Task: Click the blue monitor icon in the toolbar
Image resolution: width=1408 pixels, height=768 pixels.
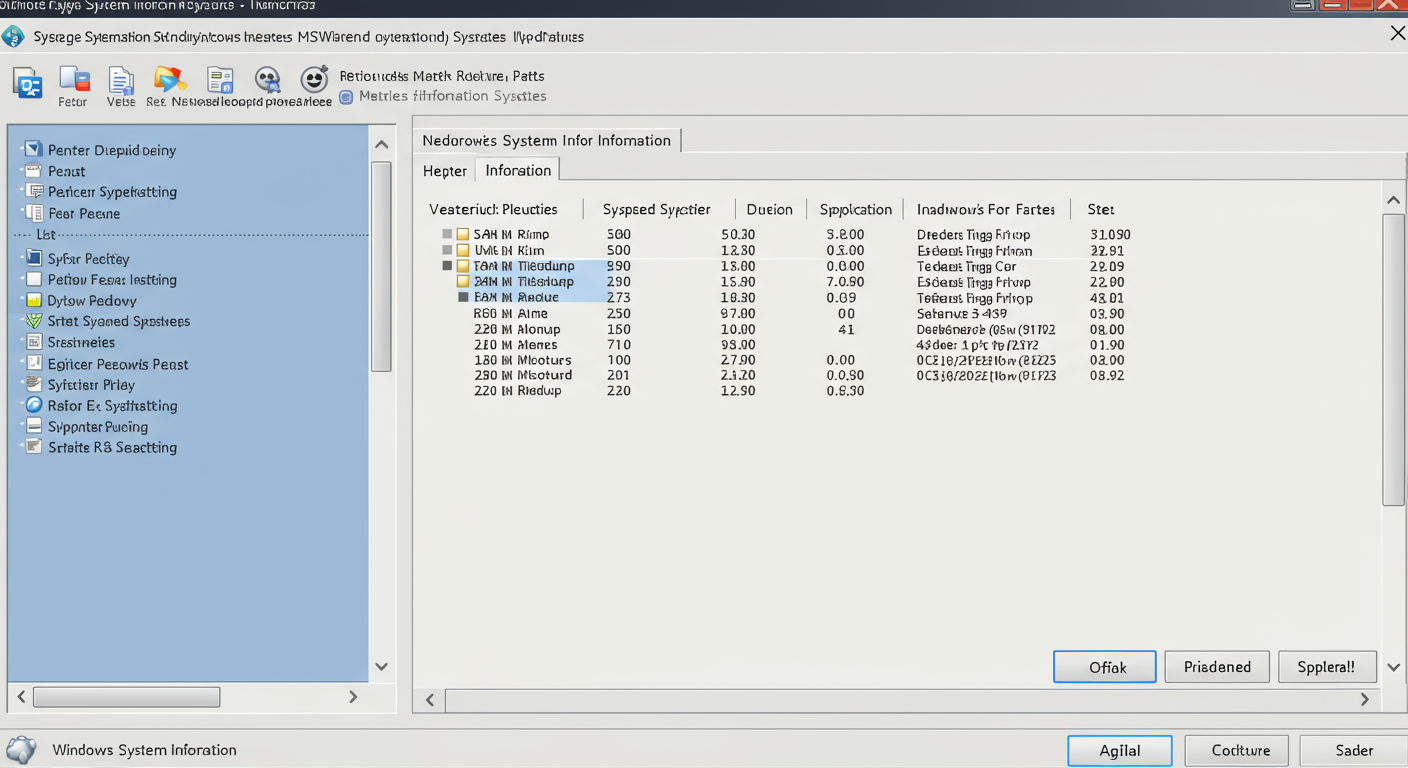Action: (28, 84)
